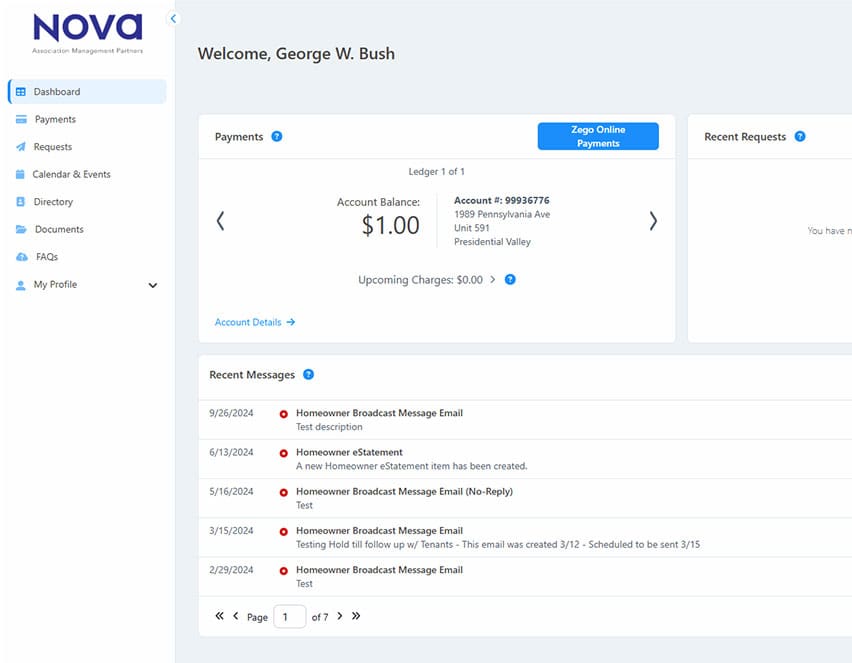Viewport: 852px width, 663px height.
Task: Open the Requests menu item
Action: pyautogui.click(x=53, y=147)
